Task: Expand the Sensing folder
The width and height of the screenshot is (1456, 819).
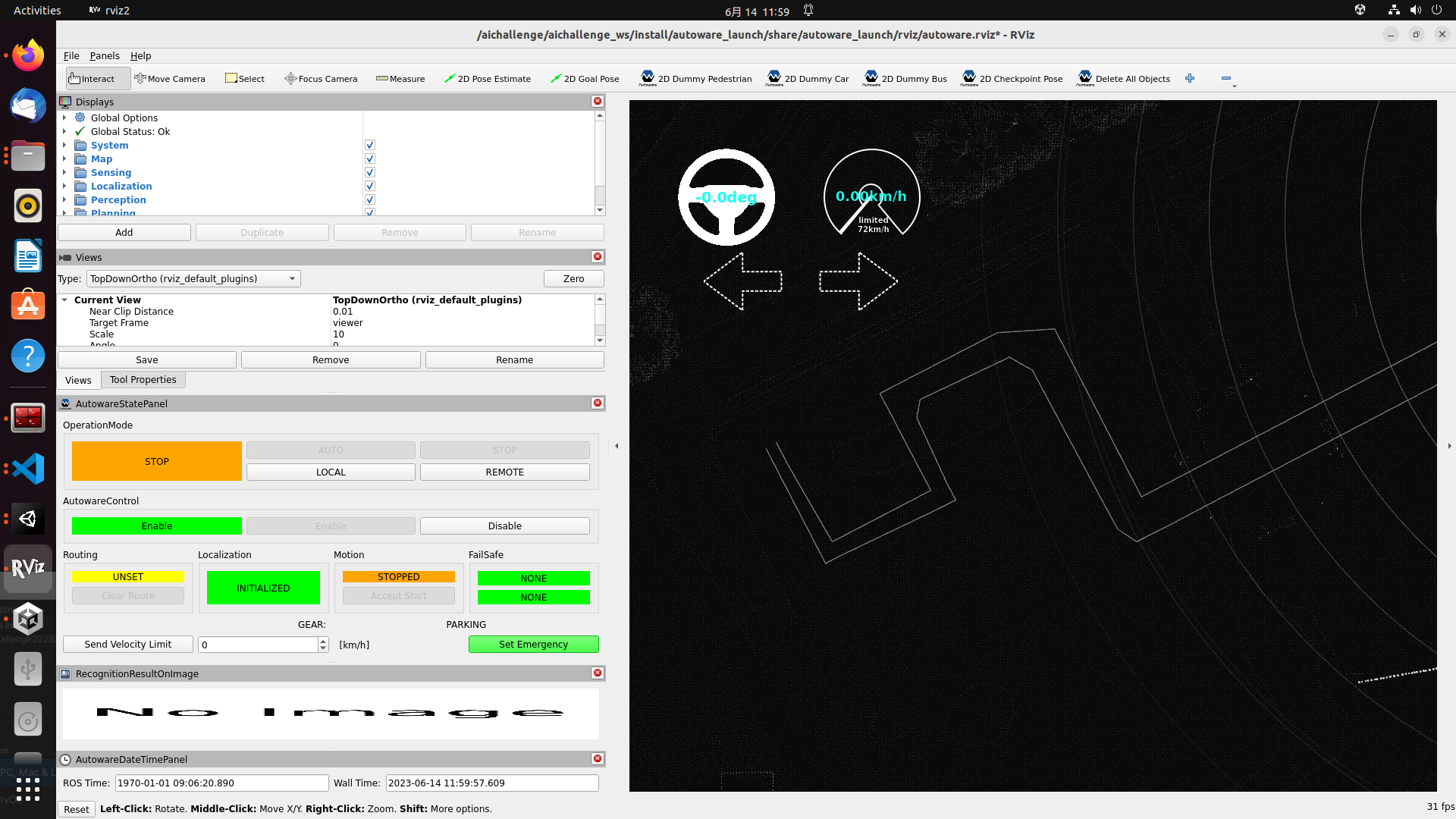Action: [64, 173]
